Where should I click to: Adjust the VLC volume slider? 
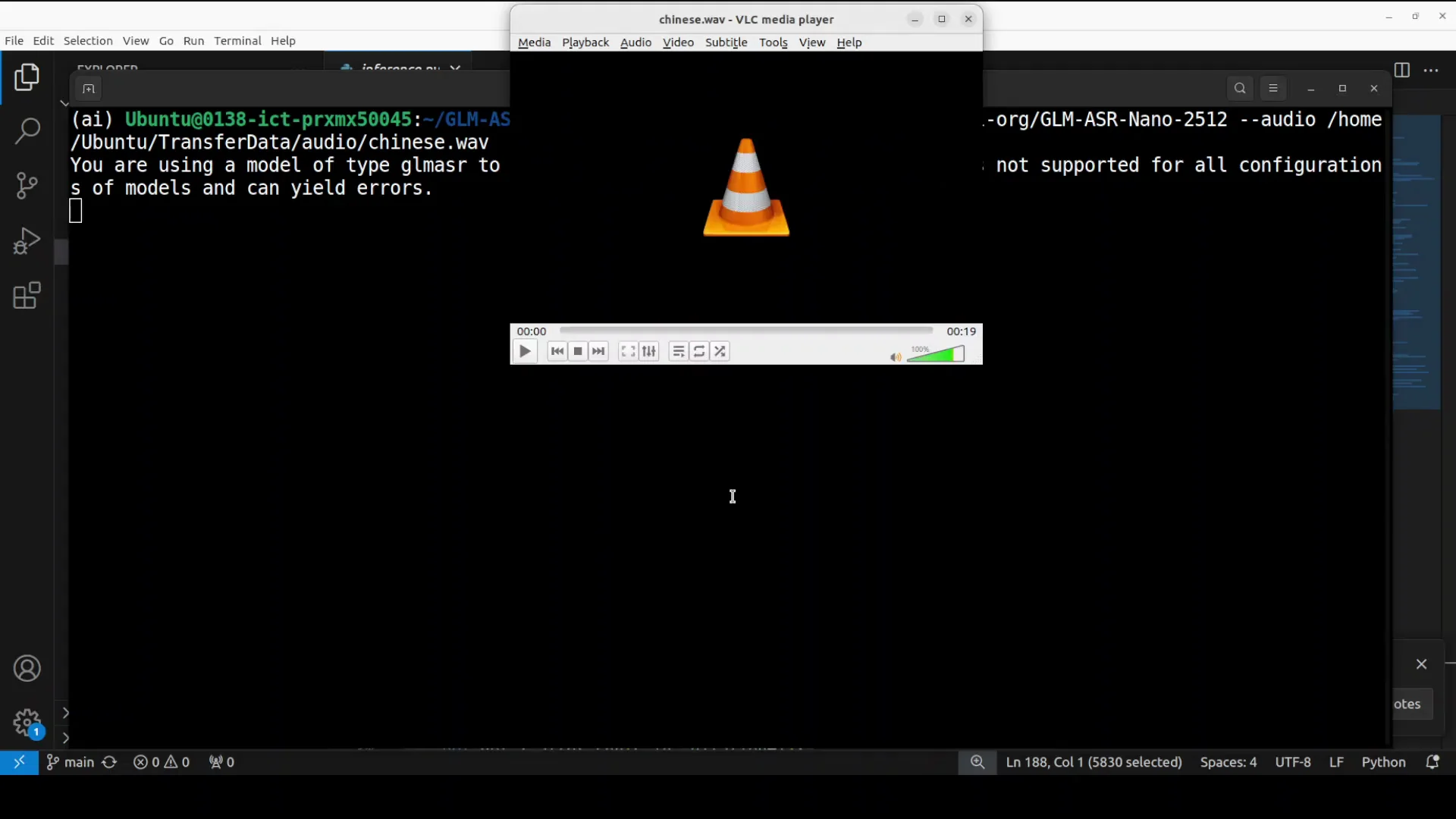point(937,353)
